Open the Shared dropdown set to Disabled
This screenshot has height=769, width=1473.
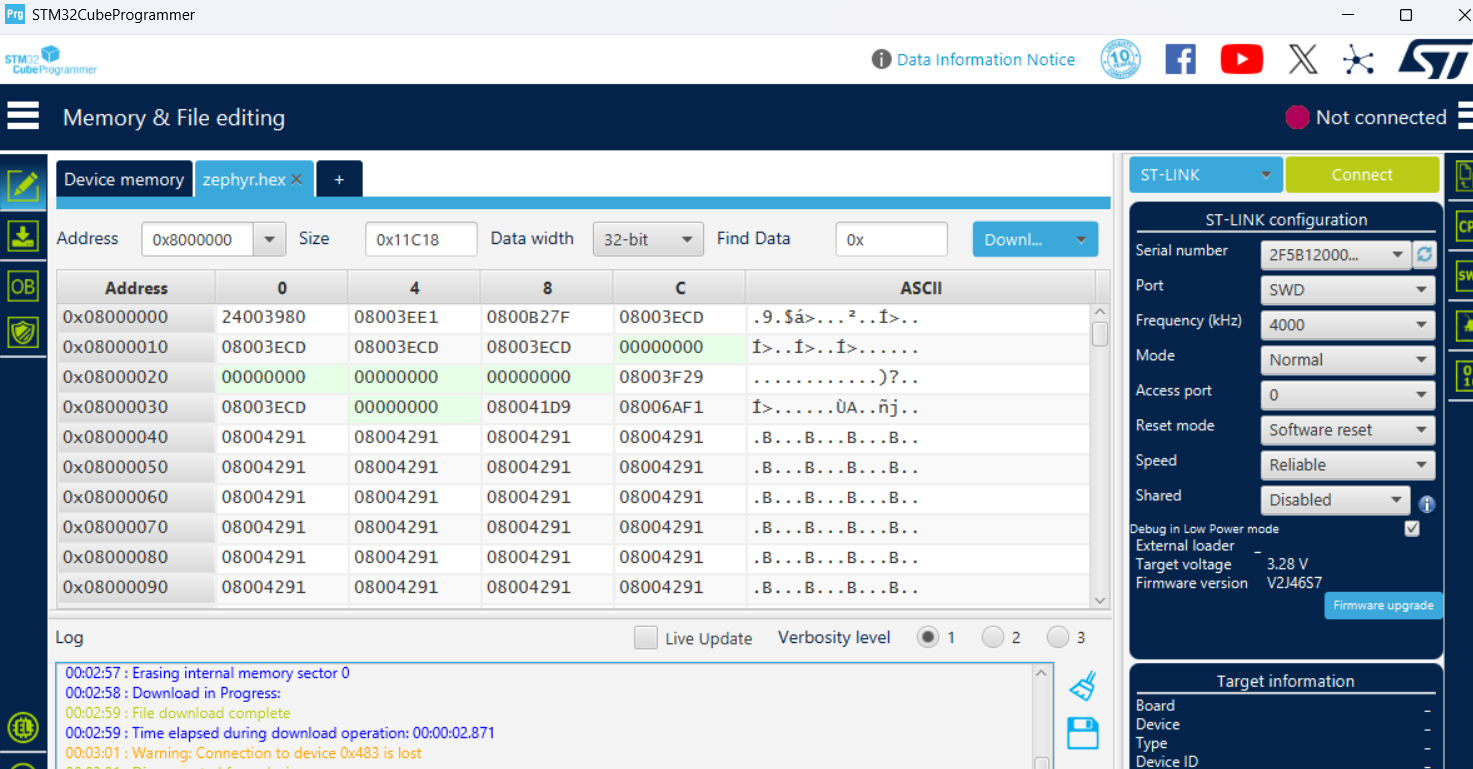[x=1335, y=500]
